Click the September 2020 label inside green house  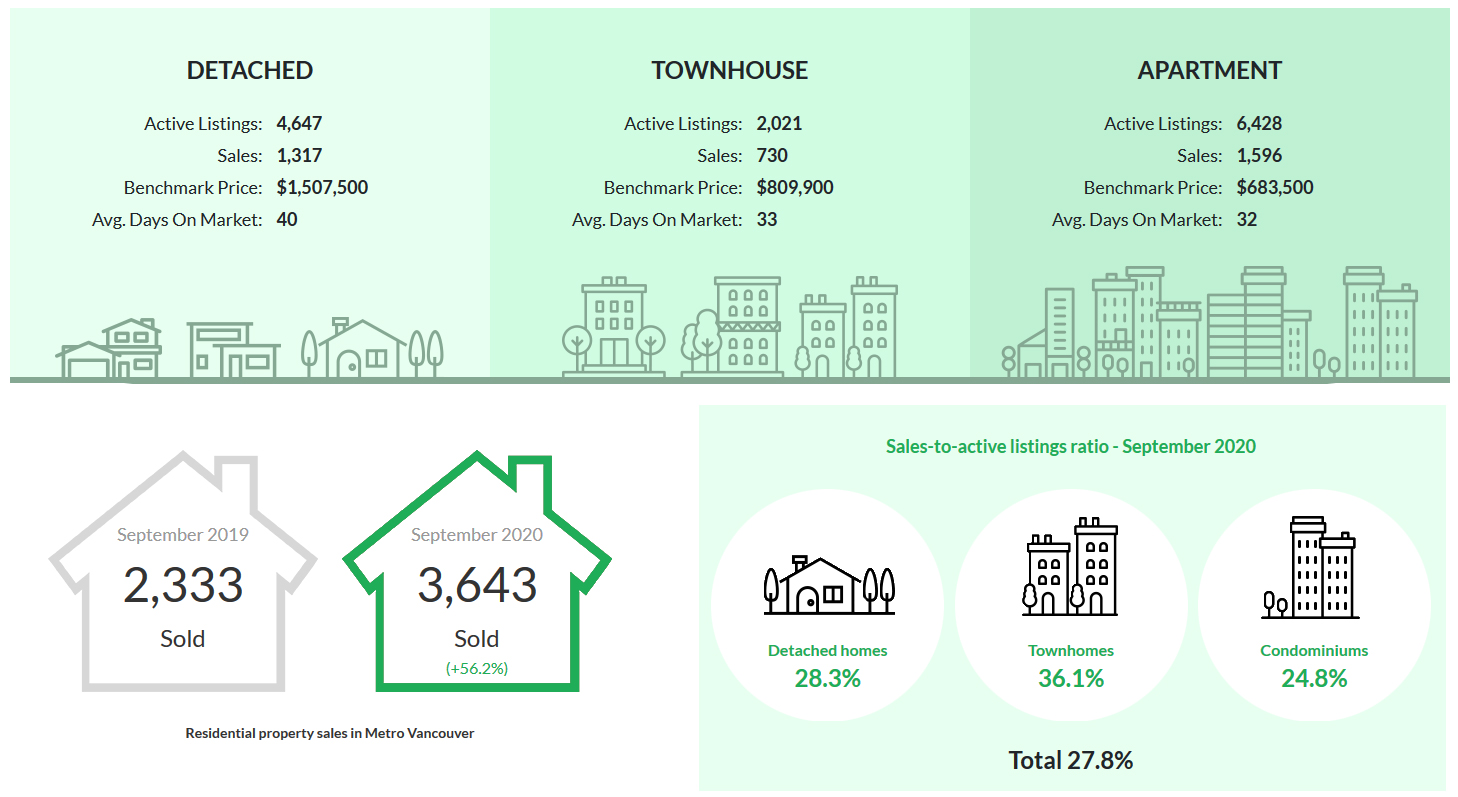click(x=477, y=535)
